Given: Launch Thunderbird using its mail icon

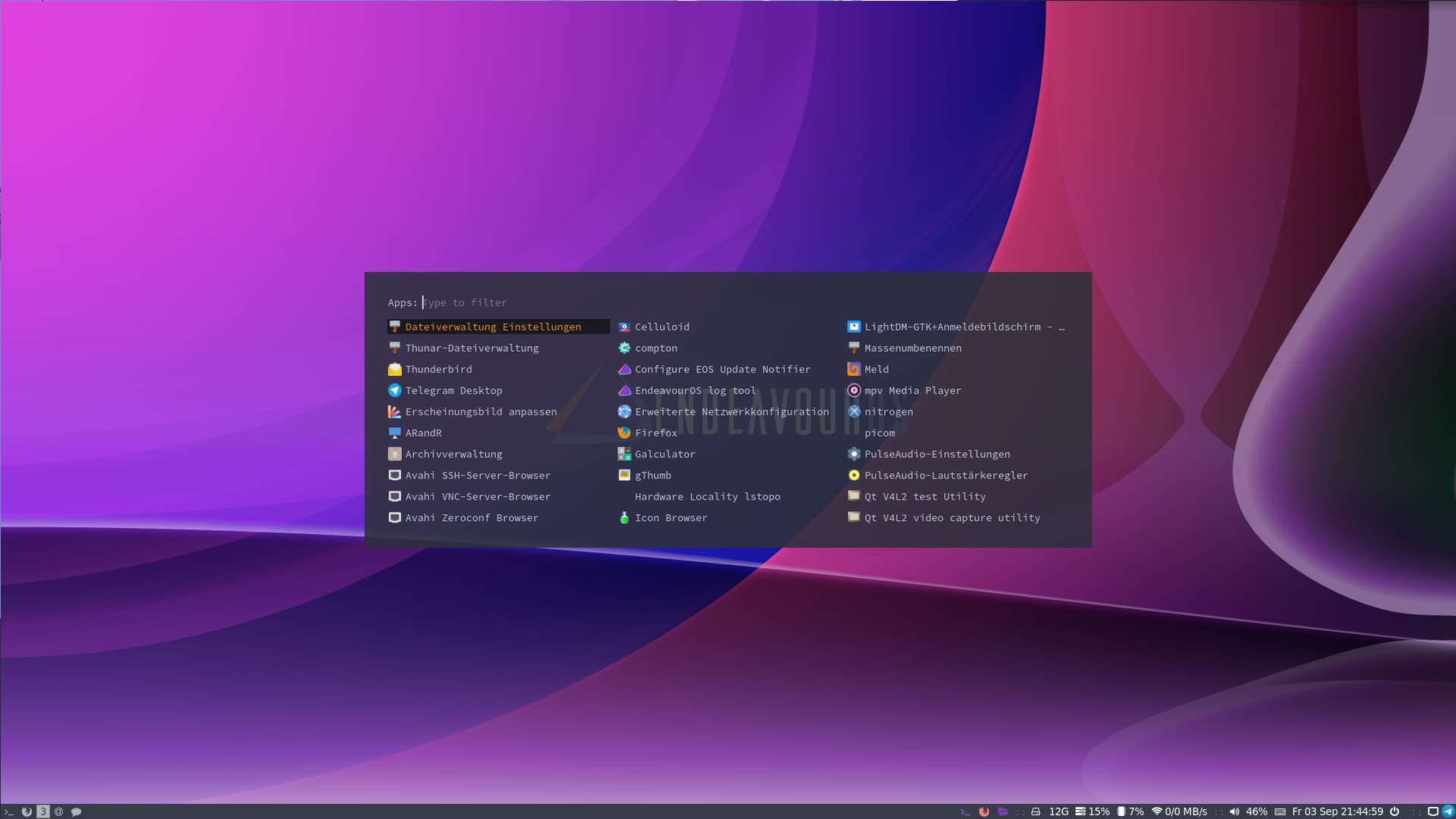Looking at the screenshot, I should (x=394, y=369).
